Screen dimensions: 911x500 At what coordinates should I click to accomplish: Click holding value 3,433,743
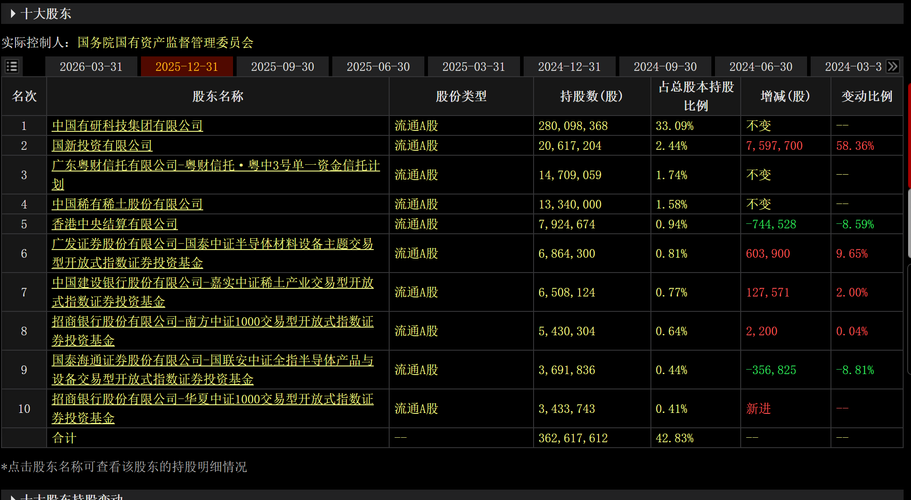coord(567,409)
